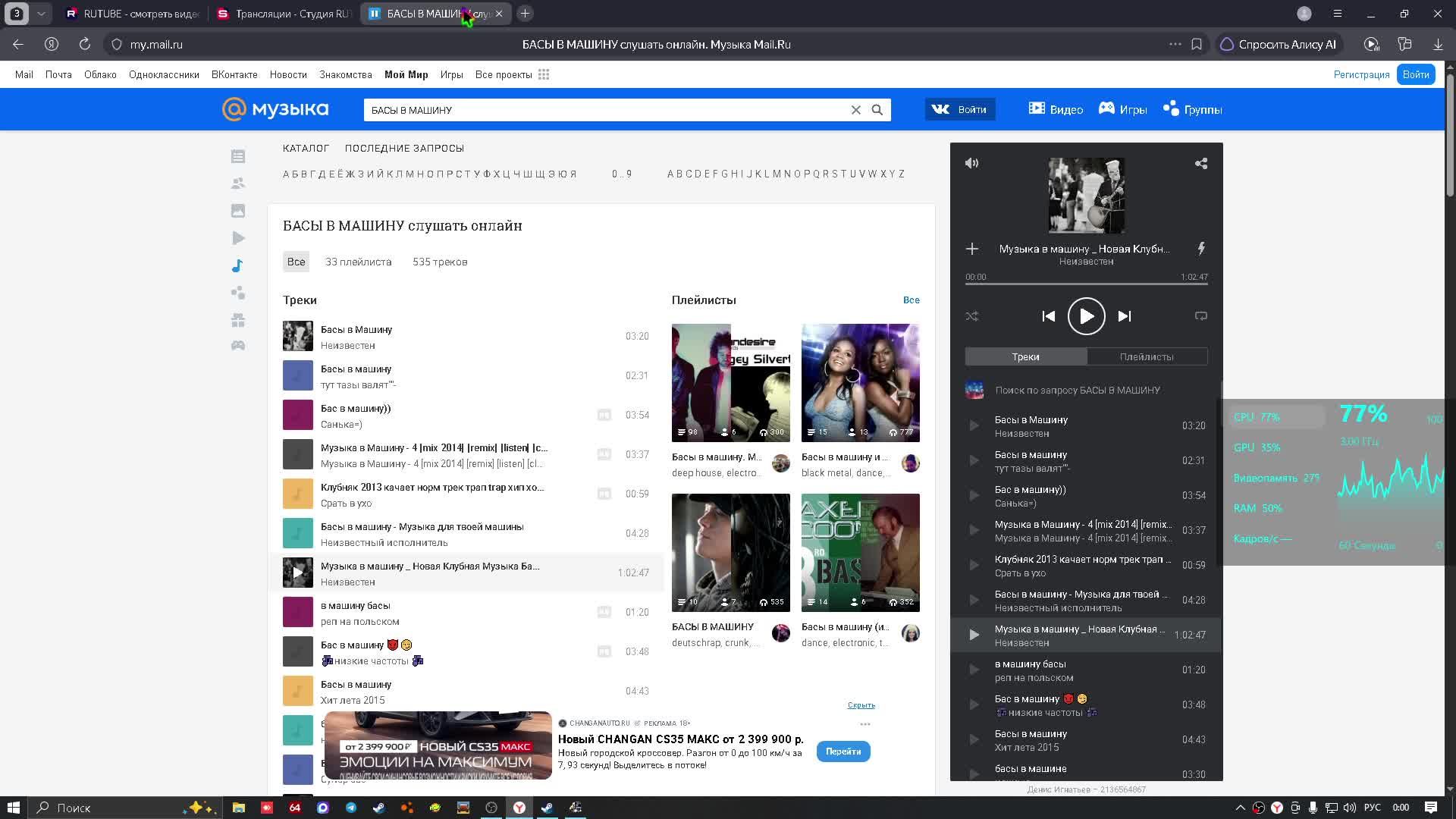Open photos icon in left sidebar
1456x819 pixels.
[x=238, y=211]
